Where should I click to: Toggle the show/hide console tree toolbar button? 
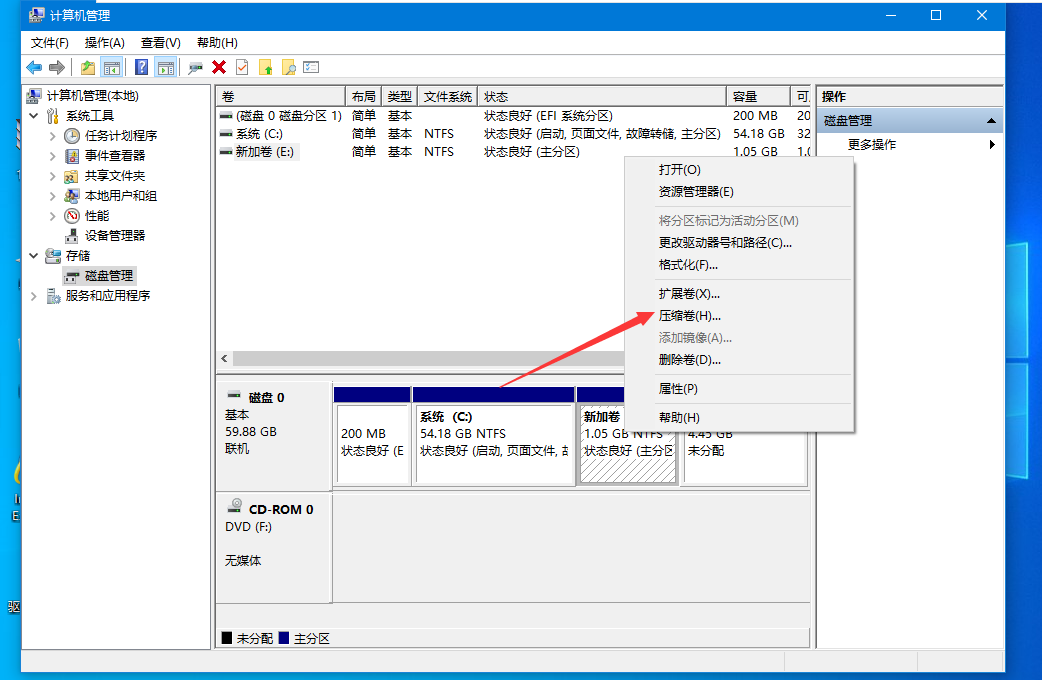pos(113,66)
